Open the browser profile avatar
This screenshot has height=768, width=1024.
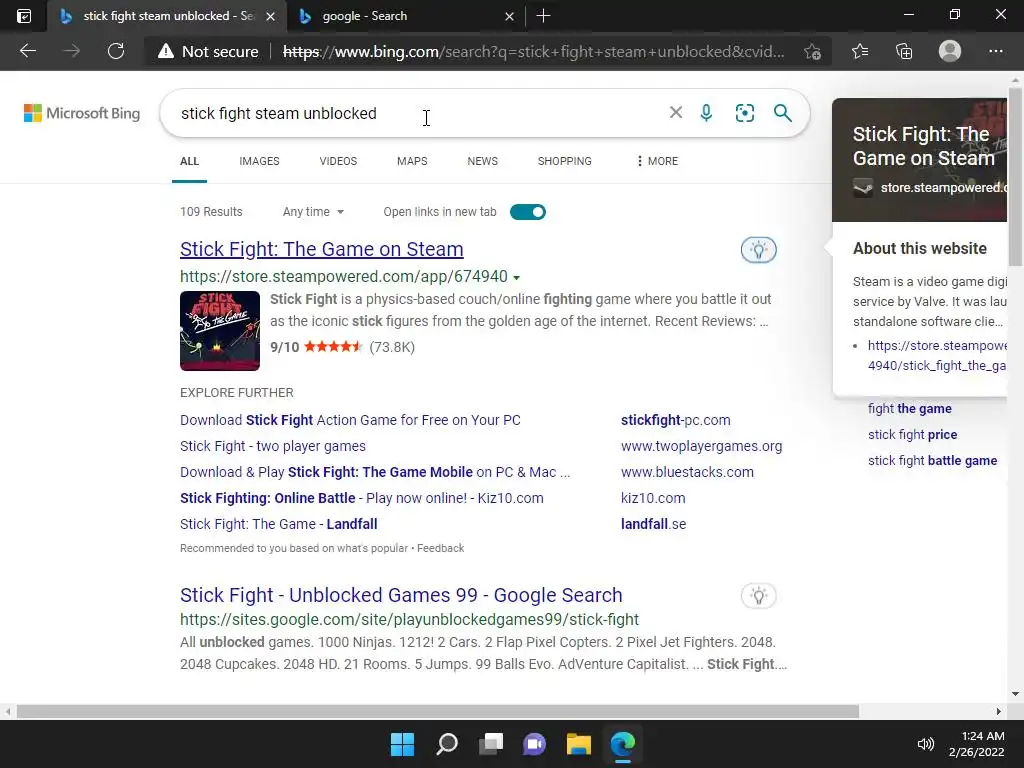tap(950, 51)
